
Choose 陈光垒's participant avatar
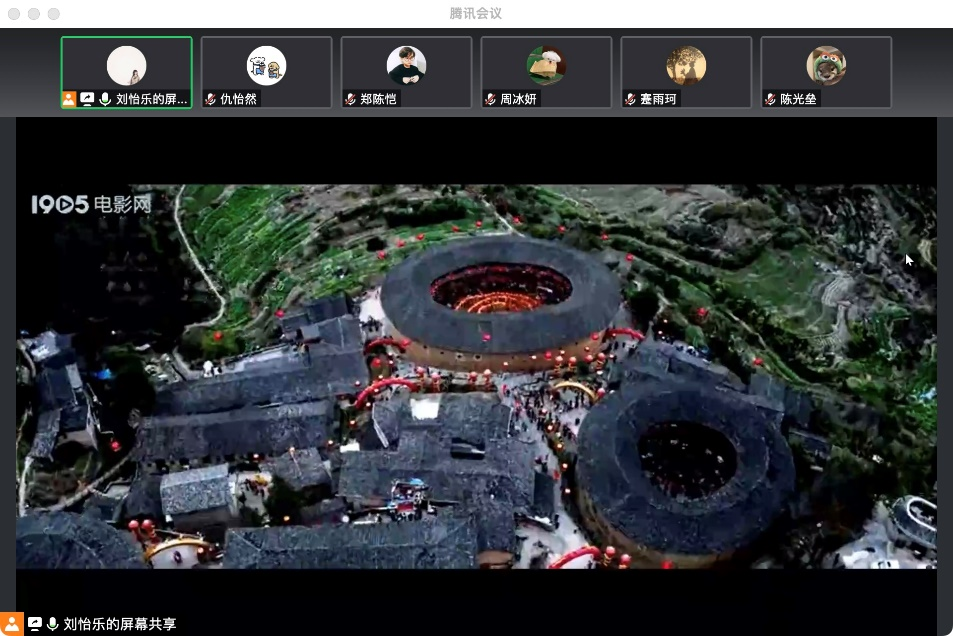coord(826,66)
